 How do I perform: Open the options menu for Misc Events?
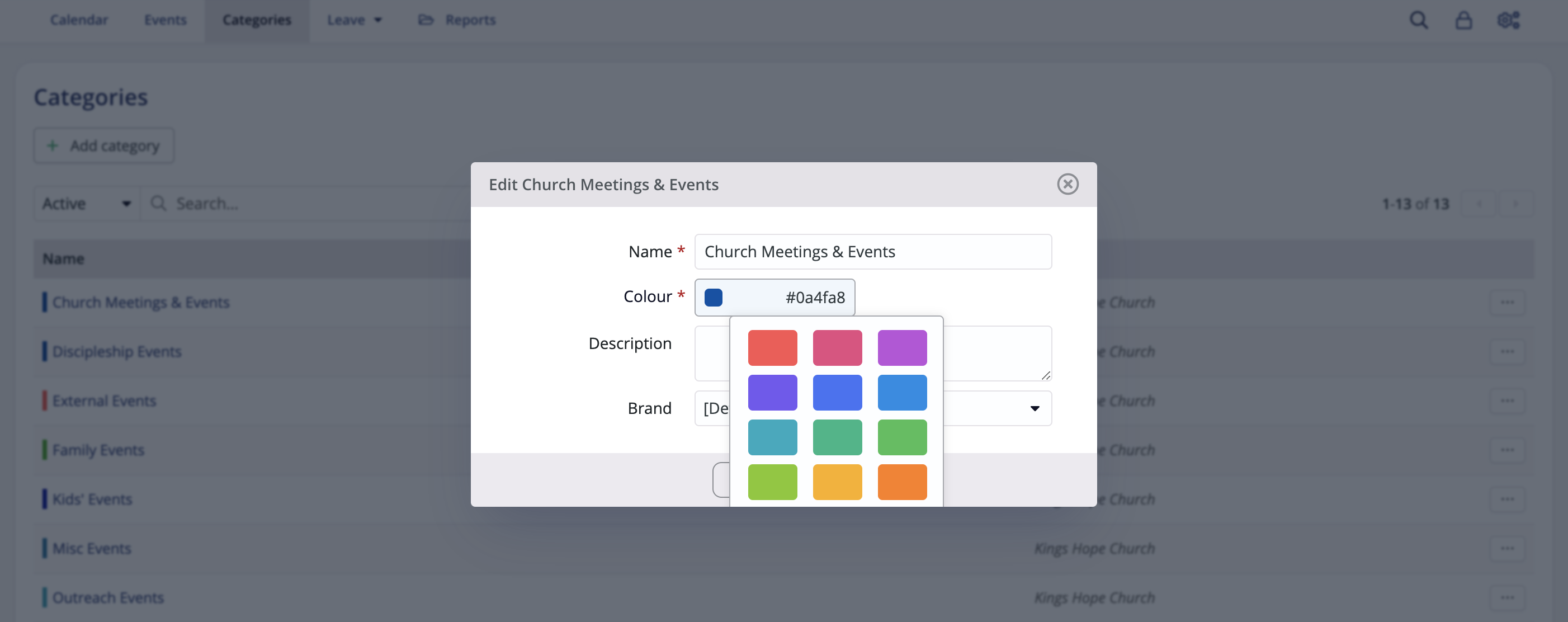[1508, 548]
